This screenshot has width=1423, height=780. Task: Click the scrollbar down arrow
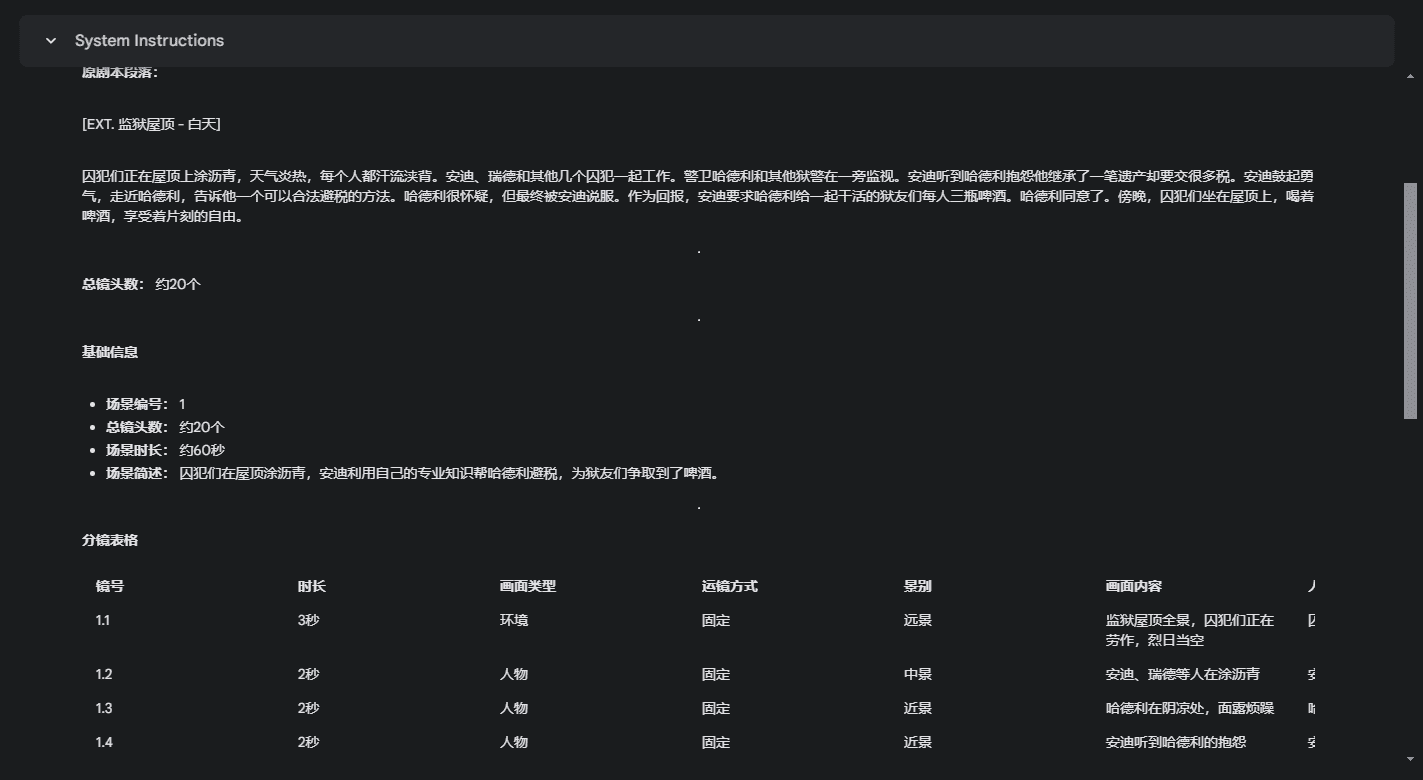coord(1410,759)
